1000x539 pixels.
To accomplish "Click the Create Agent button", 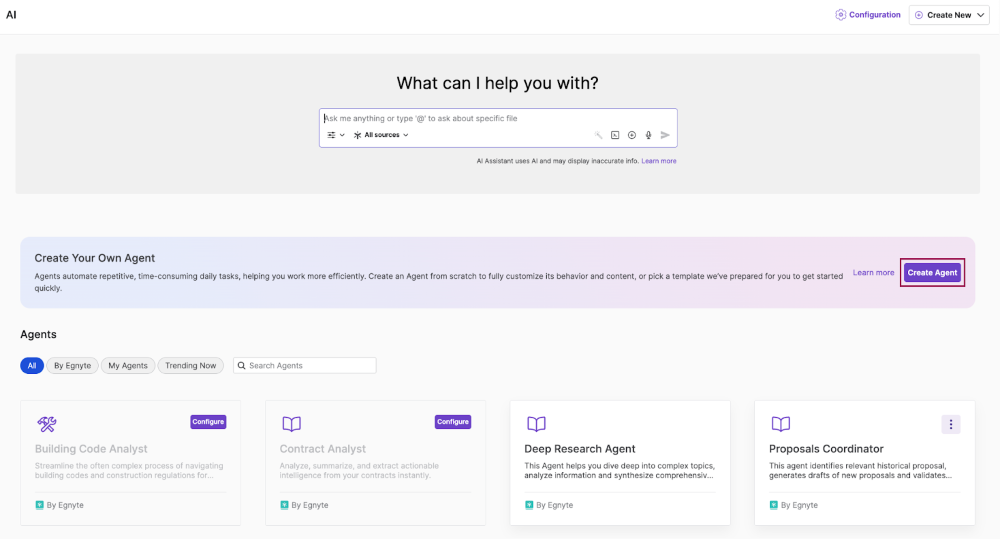I will 932,272.
